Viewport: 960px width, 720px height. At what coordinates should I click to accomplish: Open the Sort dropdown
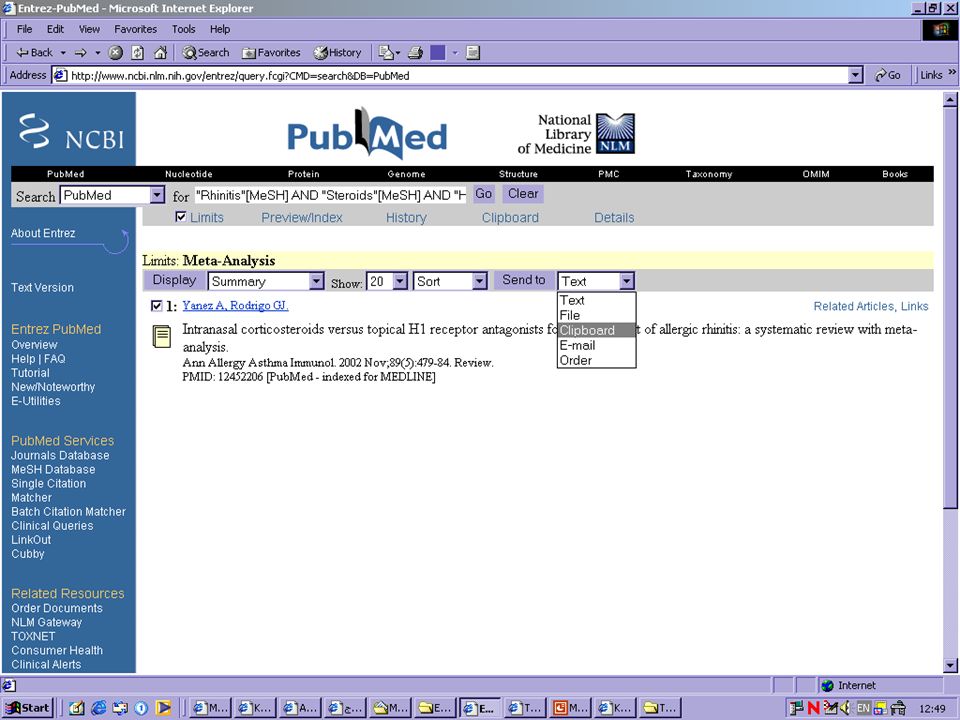point(450,281)
